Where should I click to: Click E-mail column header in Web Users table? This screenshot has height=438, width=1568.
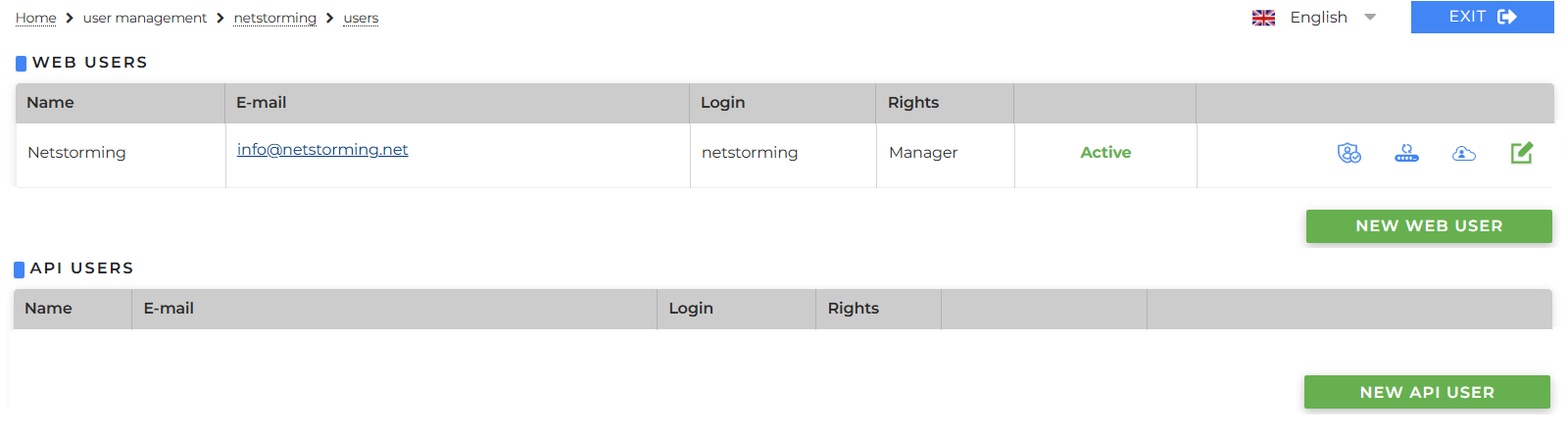pyautogui.click(x=262, y=103)
